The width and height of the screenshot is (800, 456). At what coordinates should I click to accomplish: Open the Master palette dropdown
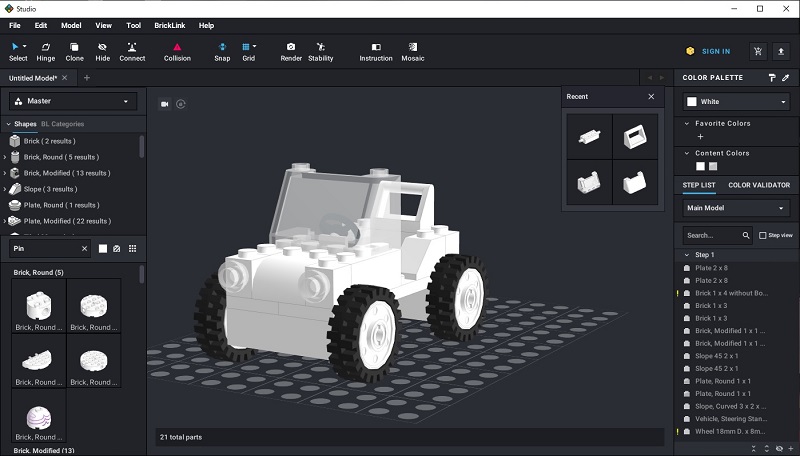click(74, 101)
